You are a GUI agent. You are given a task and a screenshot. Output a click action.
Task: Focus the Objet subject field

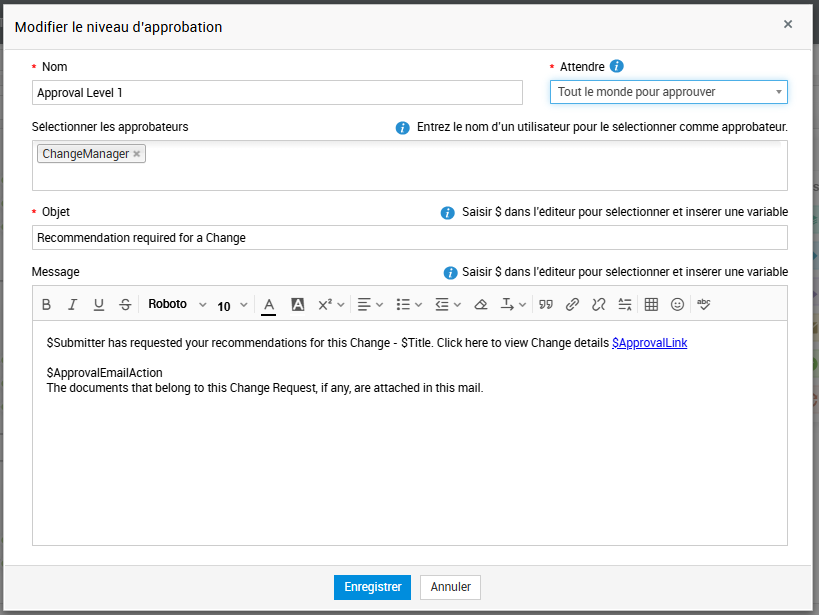point(409,238)
